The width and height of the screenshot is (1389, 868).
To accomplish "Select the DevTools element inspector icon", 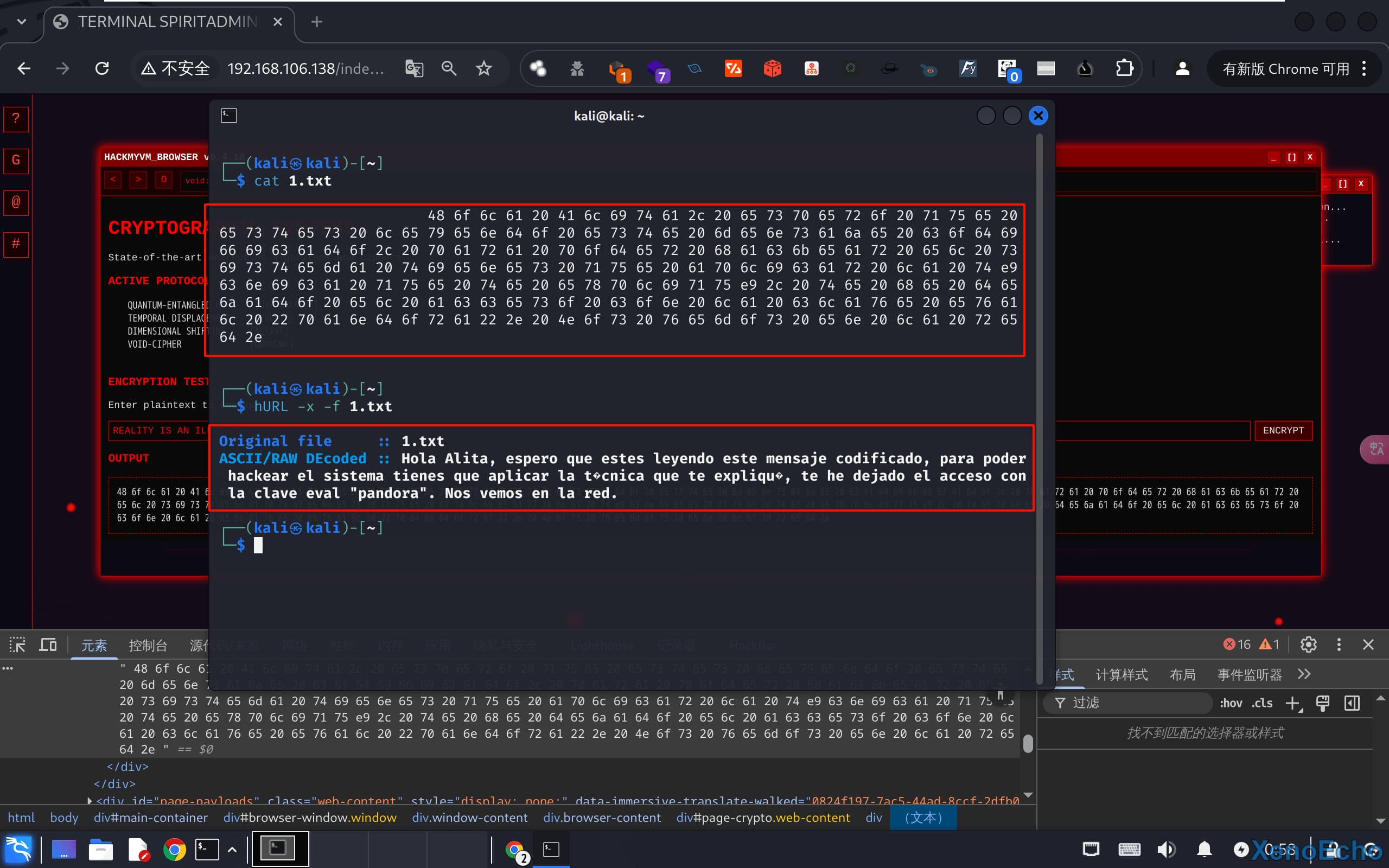I will tap(17, 644).
